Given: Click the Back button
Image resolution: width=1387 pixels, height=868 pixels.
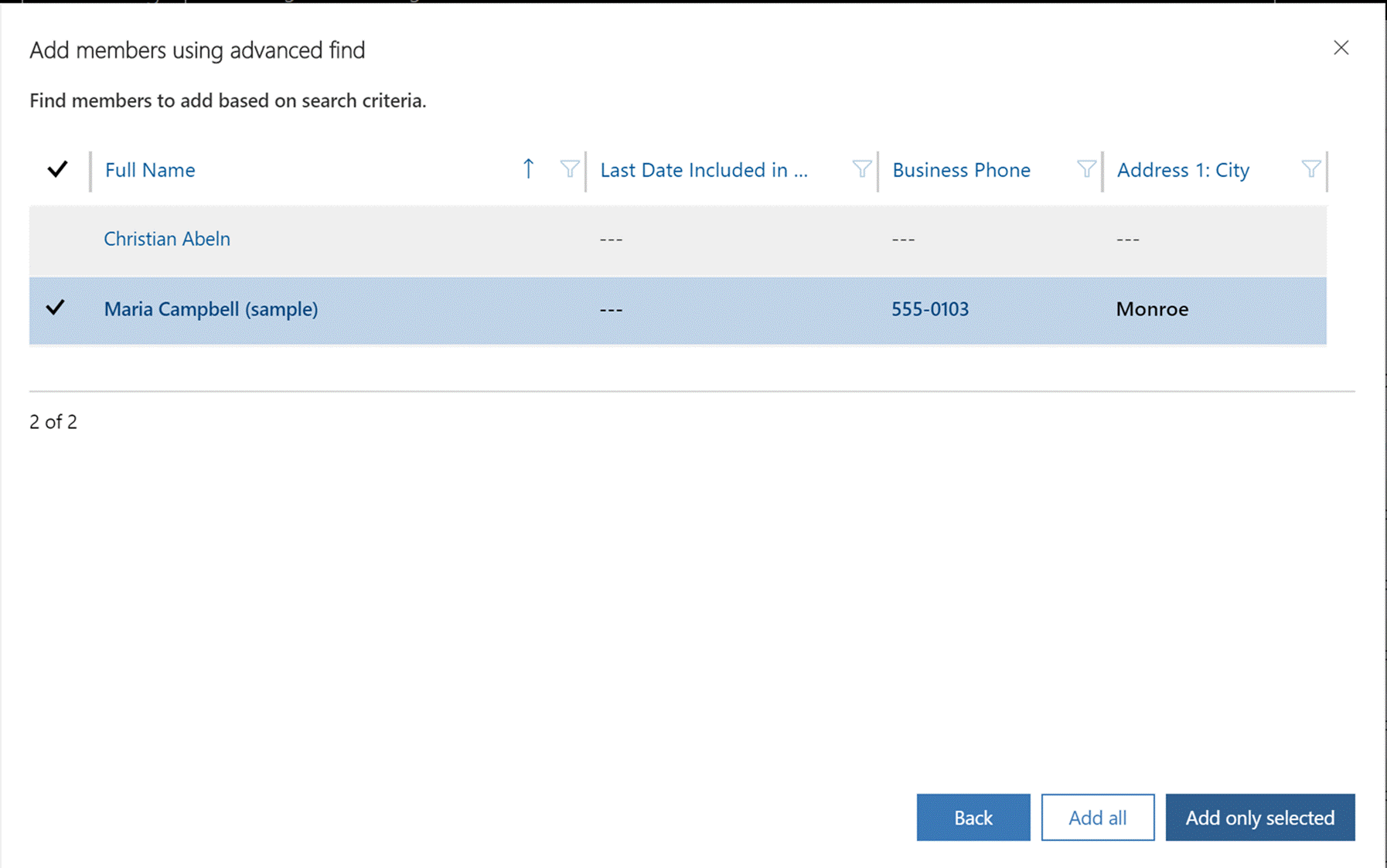Looking at the screenshot, I should [973, 817].
